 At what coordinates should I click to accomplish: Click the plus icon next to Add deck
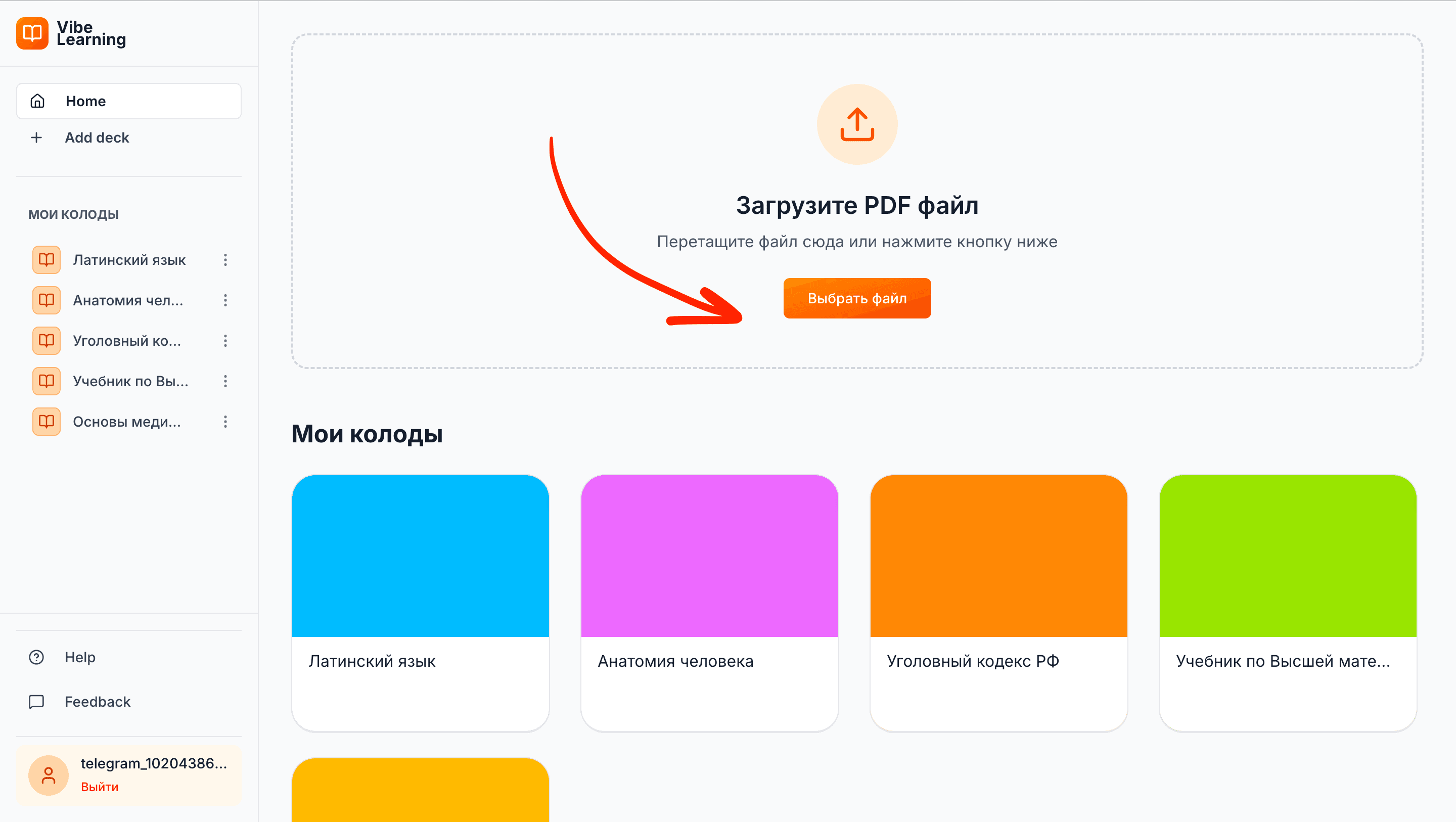pos(36,138)
